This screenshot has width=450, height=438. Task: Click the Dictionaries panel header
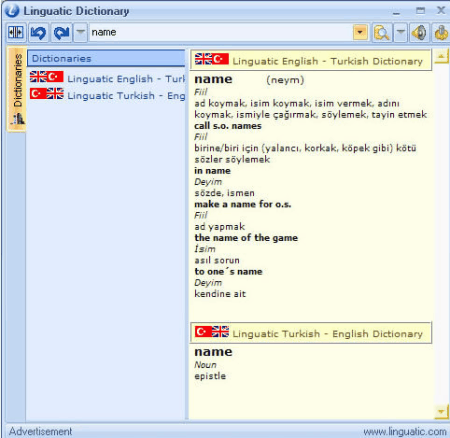(x=106, y=58)
